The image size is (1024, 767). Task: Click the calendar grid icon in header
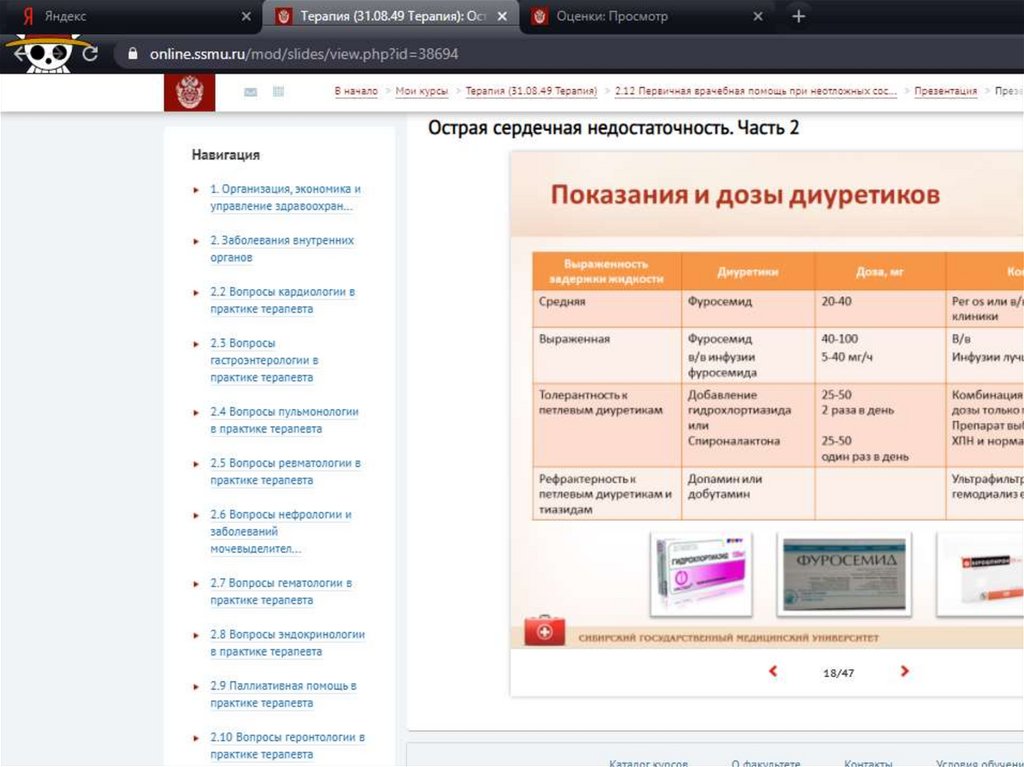click(x=278, y=92)
